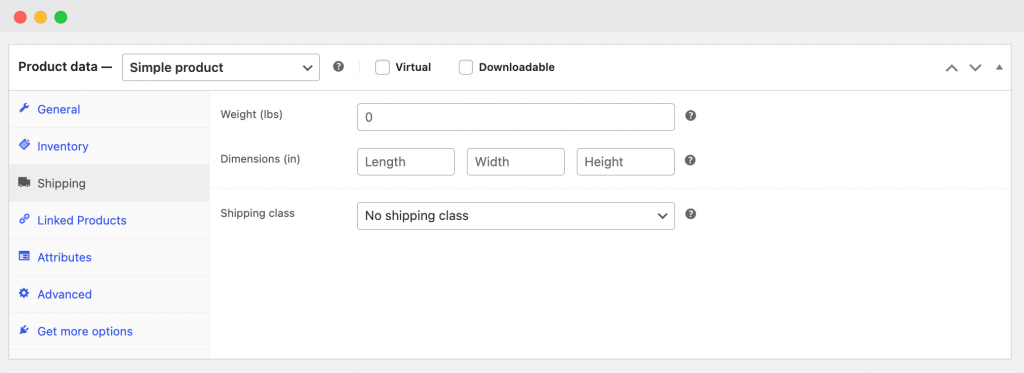
Task: Open the No shipping class dropdown
Action: pos(516,216)
